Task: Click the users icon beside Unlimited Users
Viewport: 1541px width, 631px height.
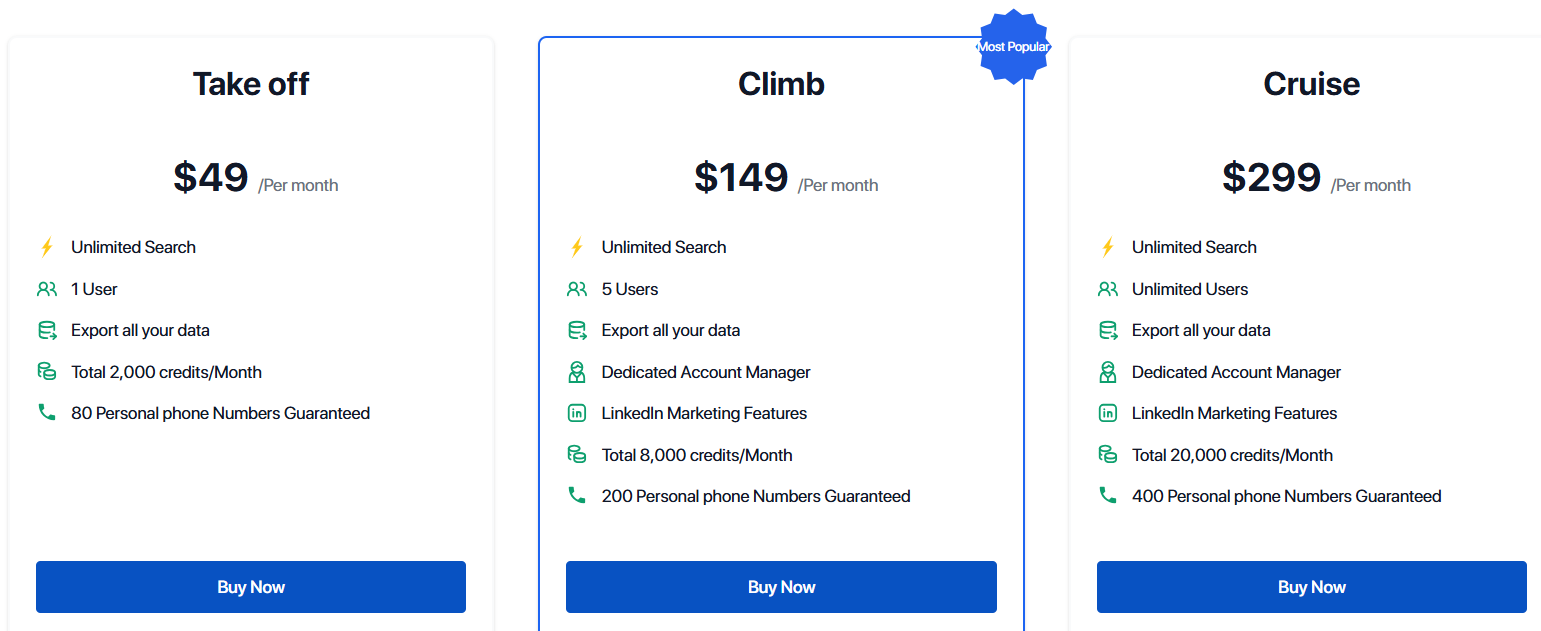Action: point(1108,288)
